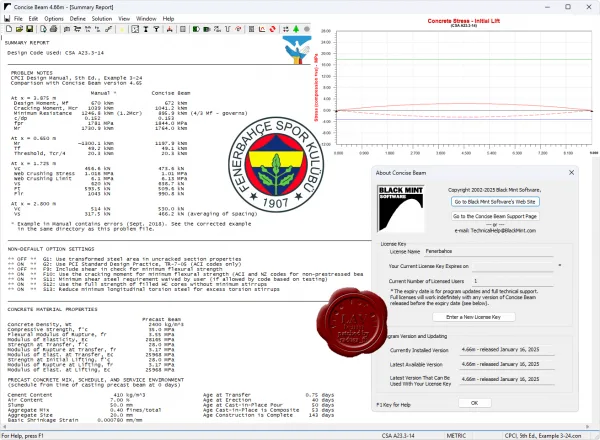Click Go to Black Mint Software's Web Site
600x440 pixels.
[495, 202]
